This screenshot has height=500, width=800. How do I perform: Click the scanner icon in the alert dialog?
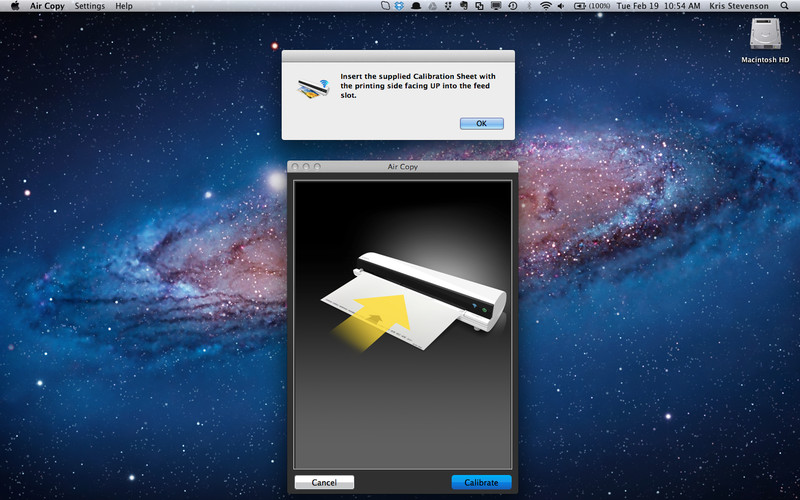pos(313,89)
